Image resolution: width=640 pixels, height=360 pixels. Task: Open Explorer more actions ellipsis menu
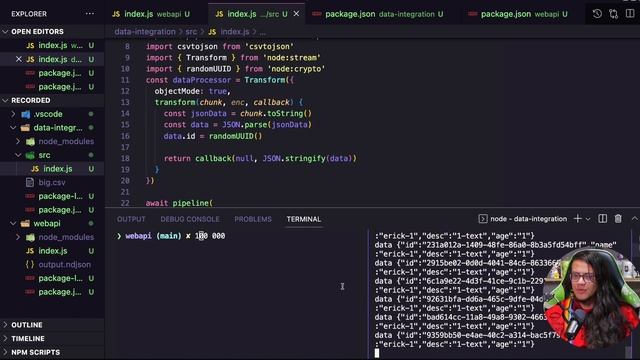coord(90,14)
